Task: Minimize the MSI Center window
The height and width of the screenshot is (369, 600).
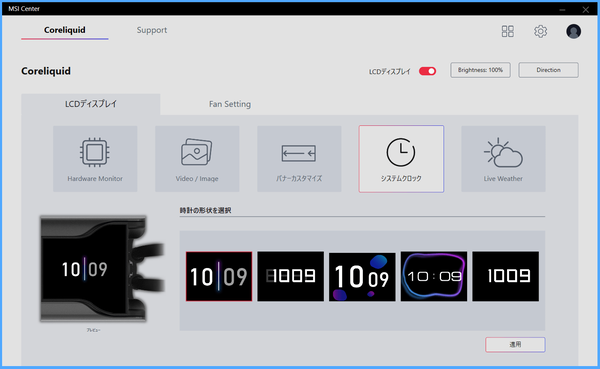Action: click(x=562, y=9)
